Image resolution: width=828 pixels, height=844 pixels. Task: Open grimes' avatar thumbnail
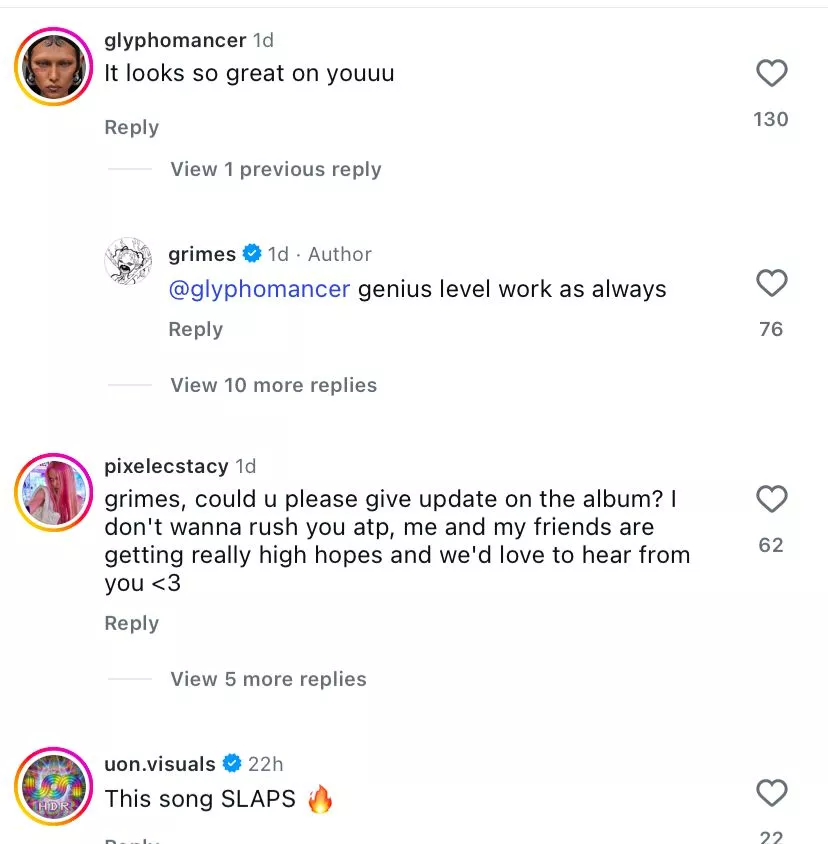[129, 262]
